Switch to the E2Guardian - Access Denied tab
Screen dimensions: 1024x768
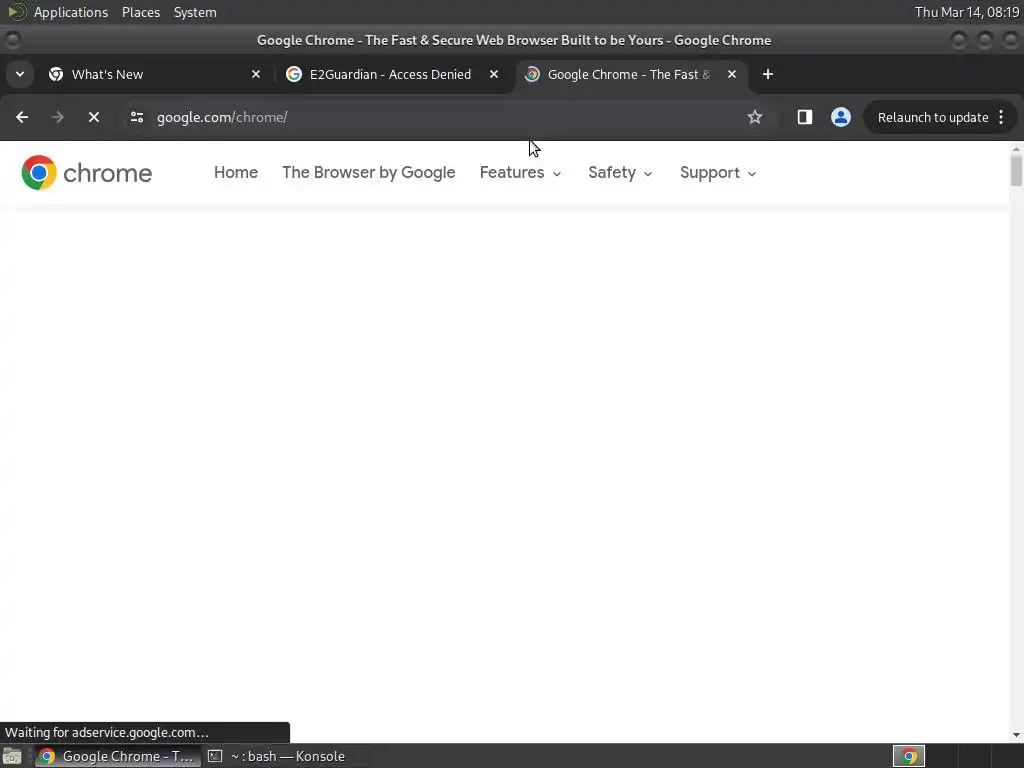point(392,74)
